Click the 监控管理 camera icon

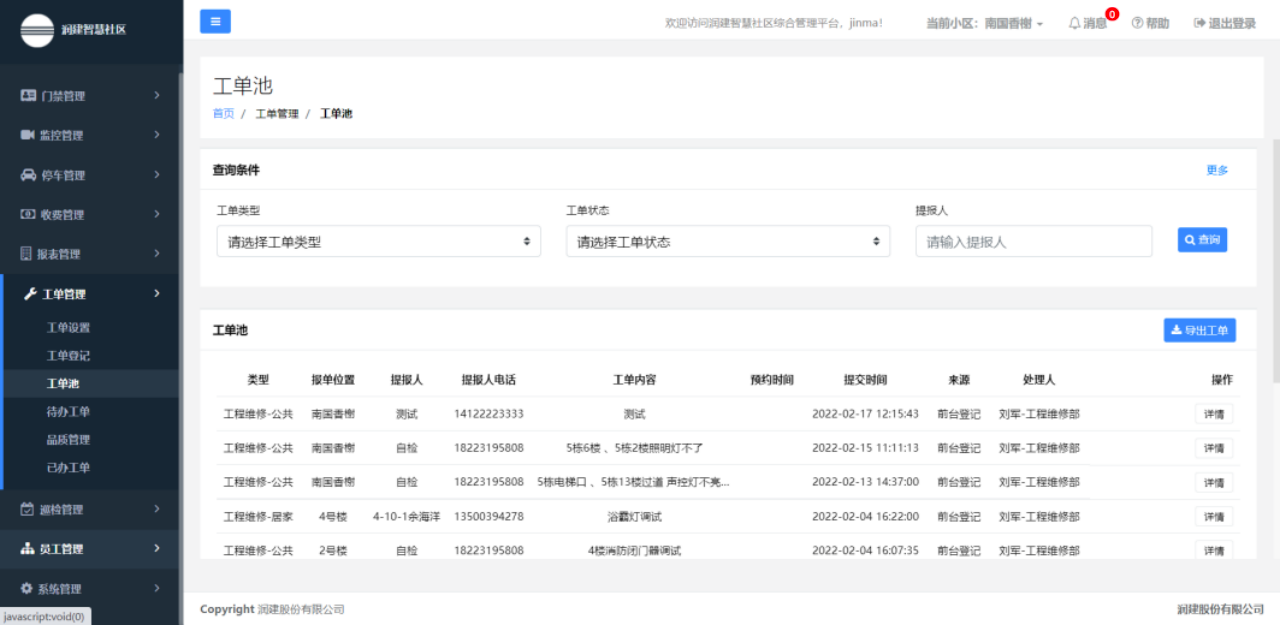[28, 135]
